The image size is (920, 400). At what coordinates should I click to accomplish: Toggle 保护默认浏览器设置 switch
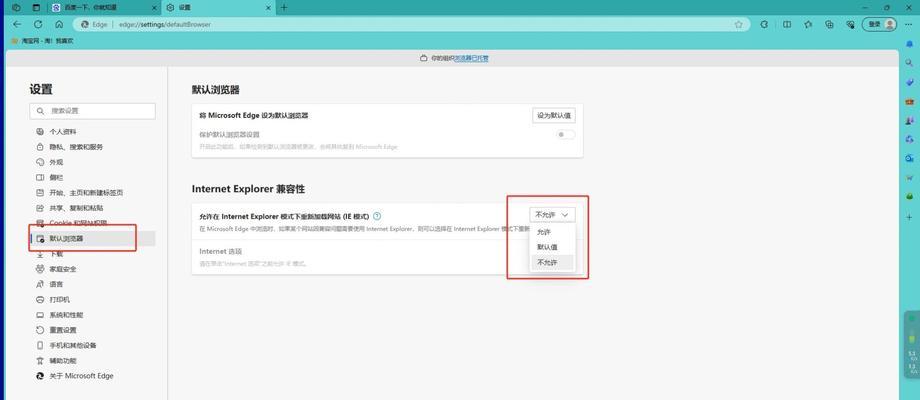pos(566,134)
